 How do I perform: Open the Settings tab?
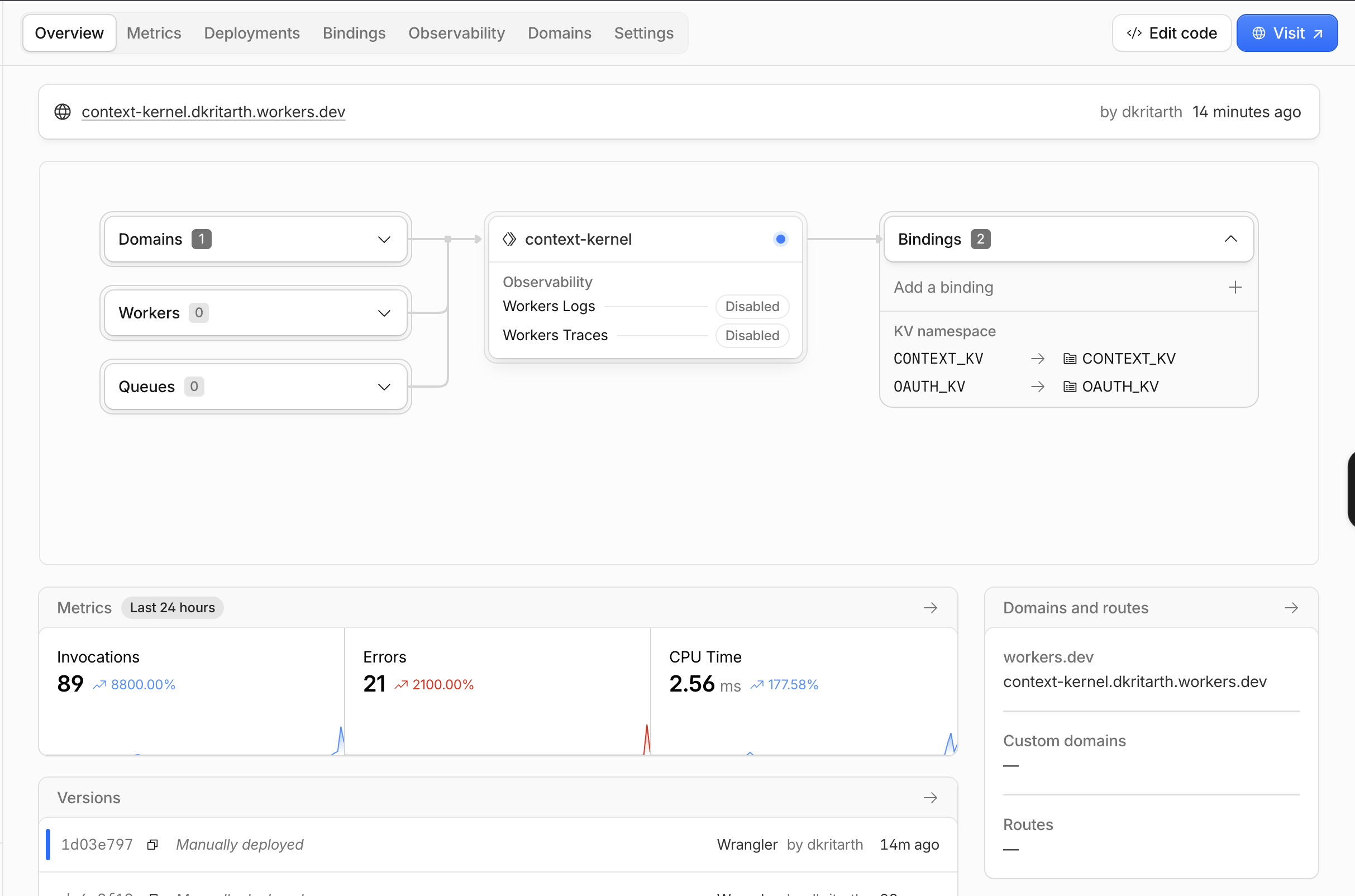(644, 33)
